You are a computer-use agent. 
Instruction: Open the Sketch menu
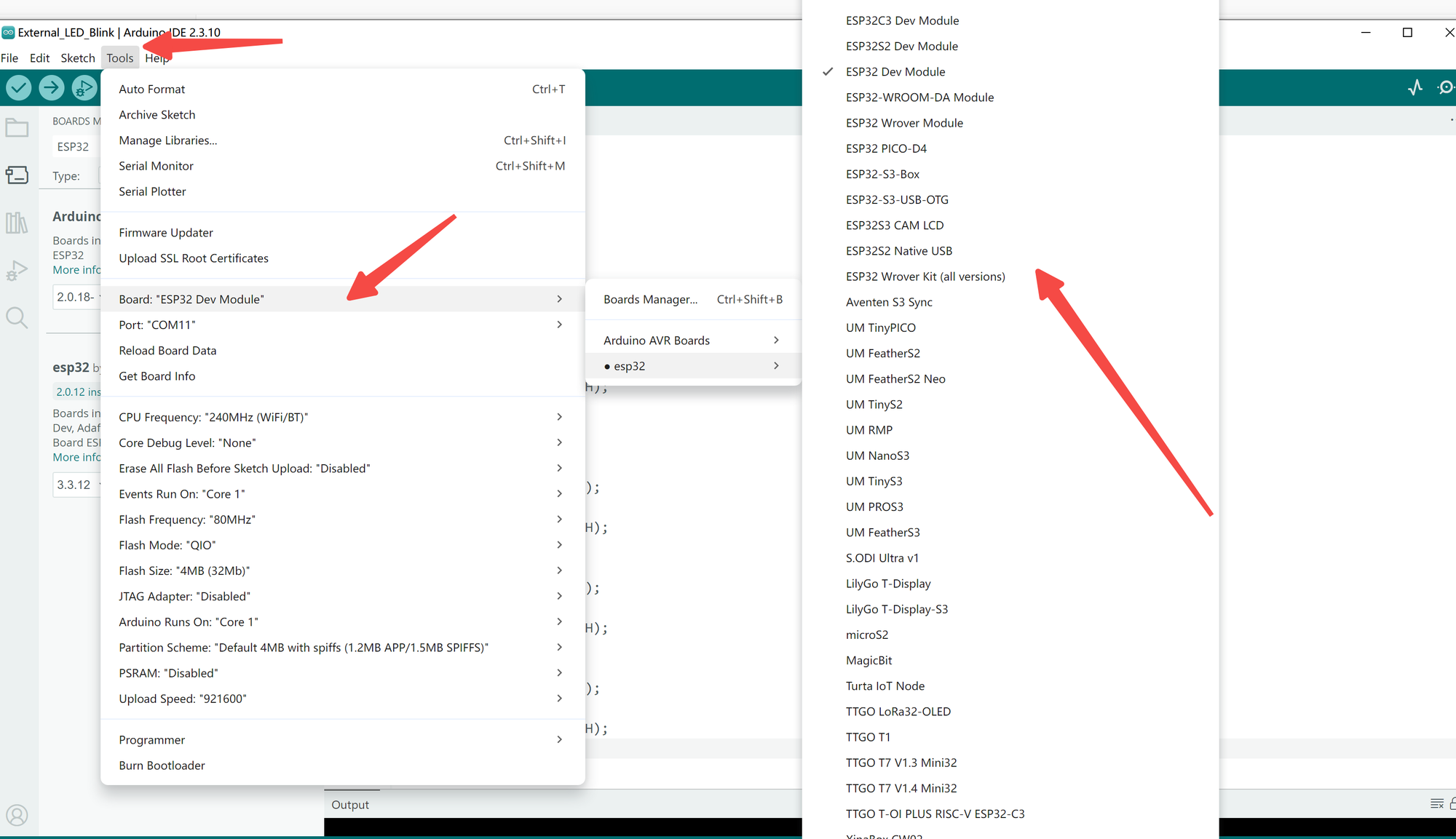[78, 58]
